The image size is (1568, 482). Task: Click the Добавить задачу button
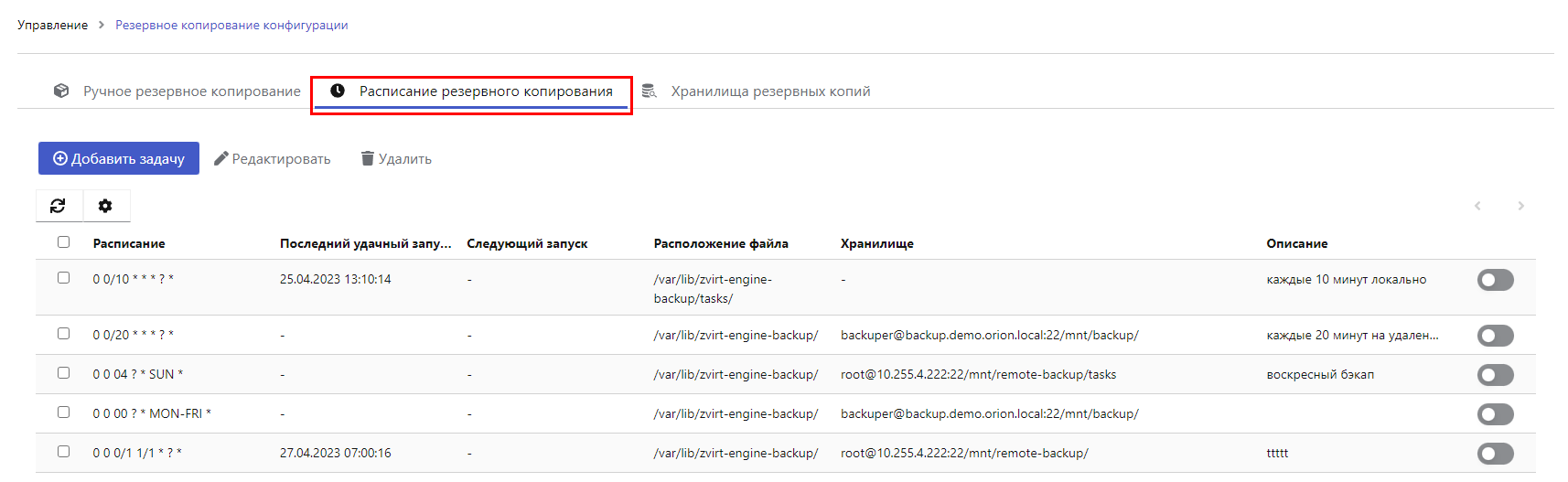pyautogui.click(x=119, y=158)
